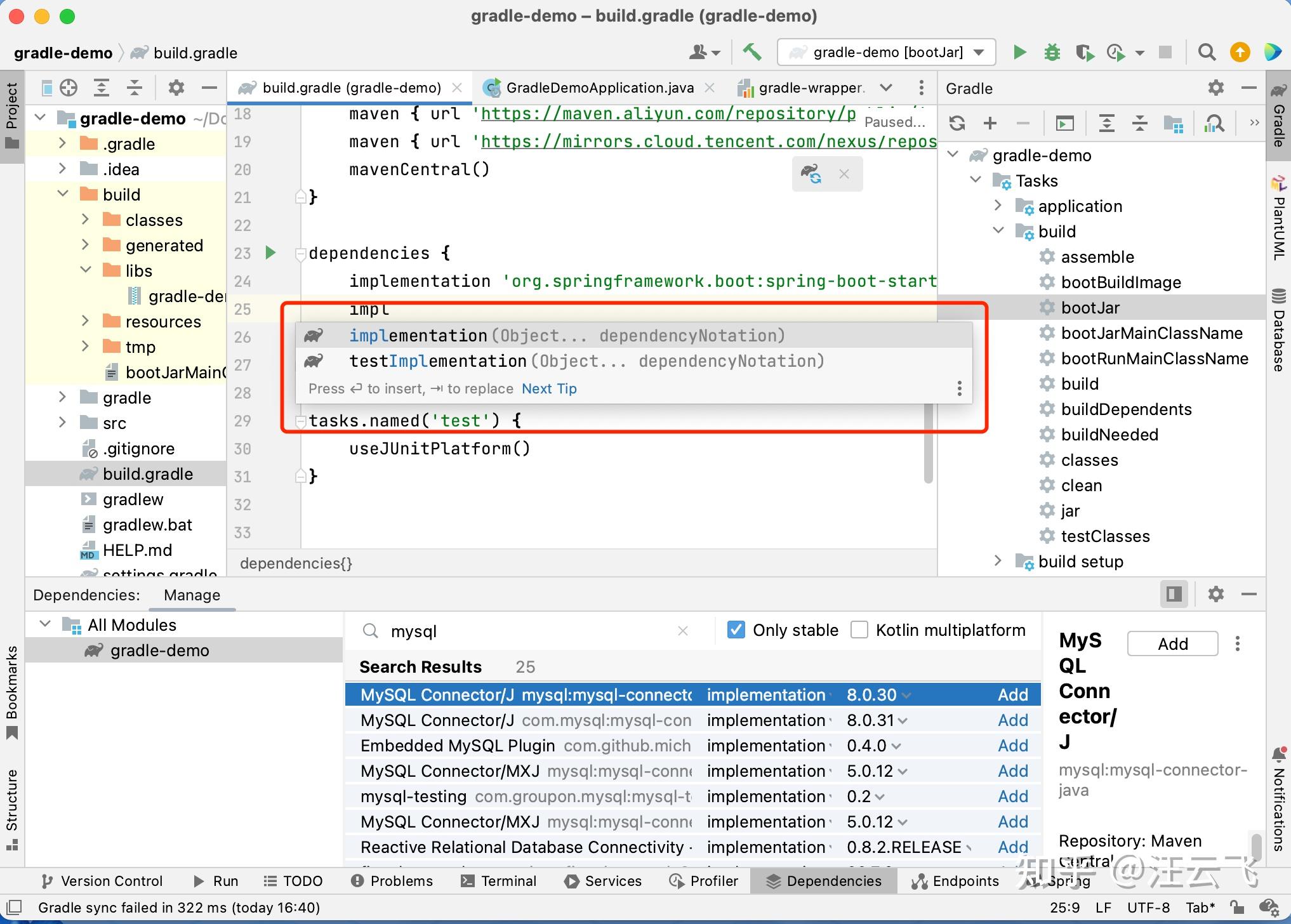1291x924 pixels.
Task: Click the run gutter arrow beside dependencies
Action: point(270,253)
